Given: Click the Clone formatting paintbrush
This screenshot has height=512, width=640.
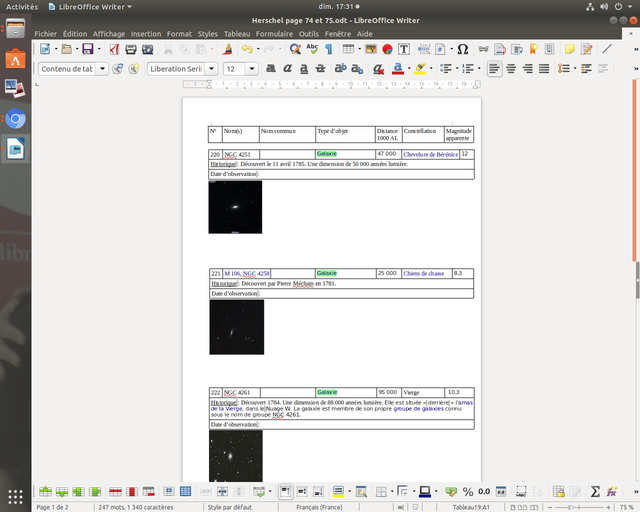Looking at the screenshot, I should pyautogui.click(x=228, y=49).
